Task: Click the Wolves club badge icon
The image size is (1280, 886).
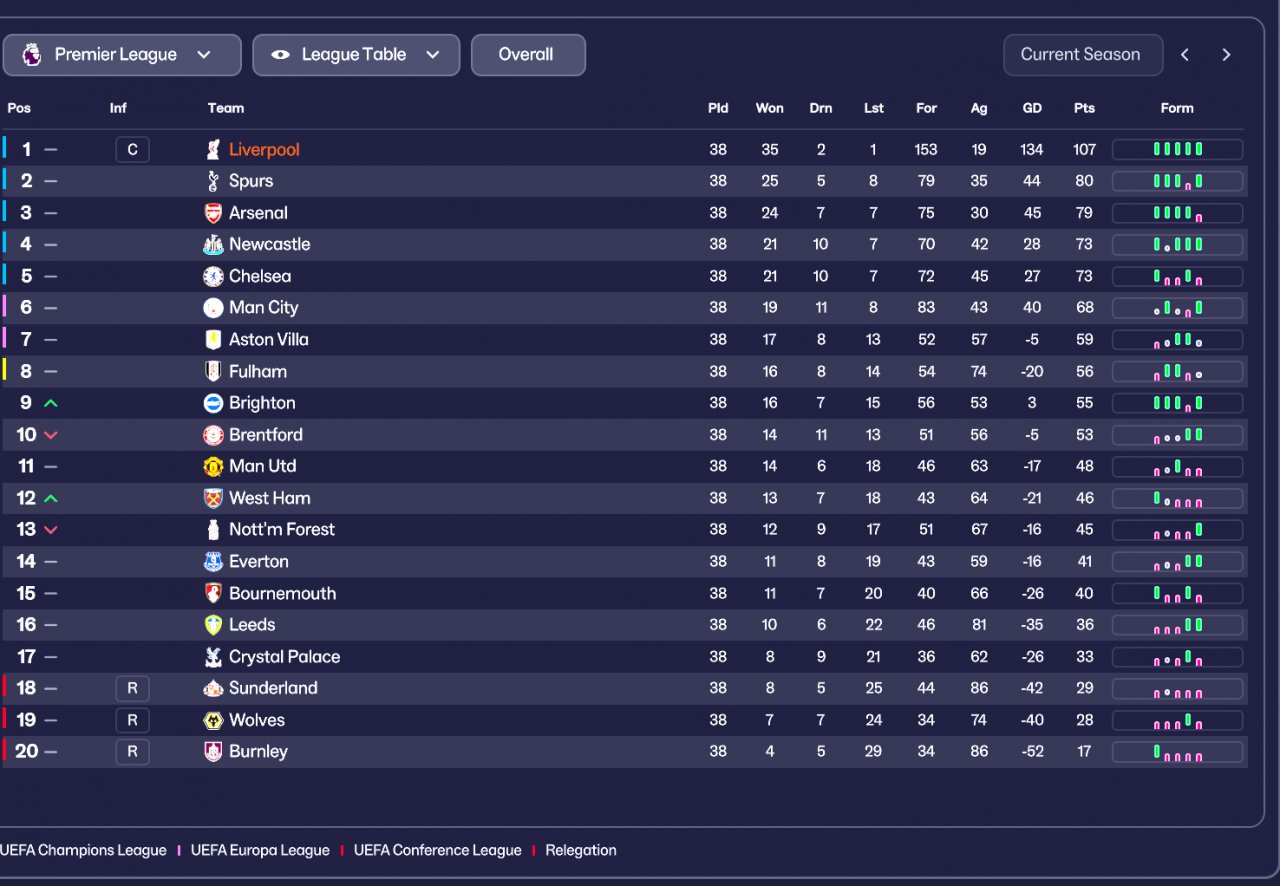Action: point(213,720)
